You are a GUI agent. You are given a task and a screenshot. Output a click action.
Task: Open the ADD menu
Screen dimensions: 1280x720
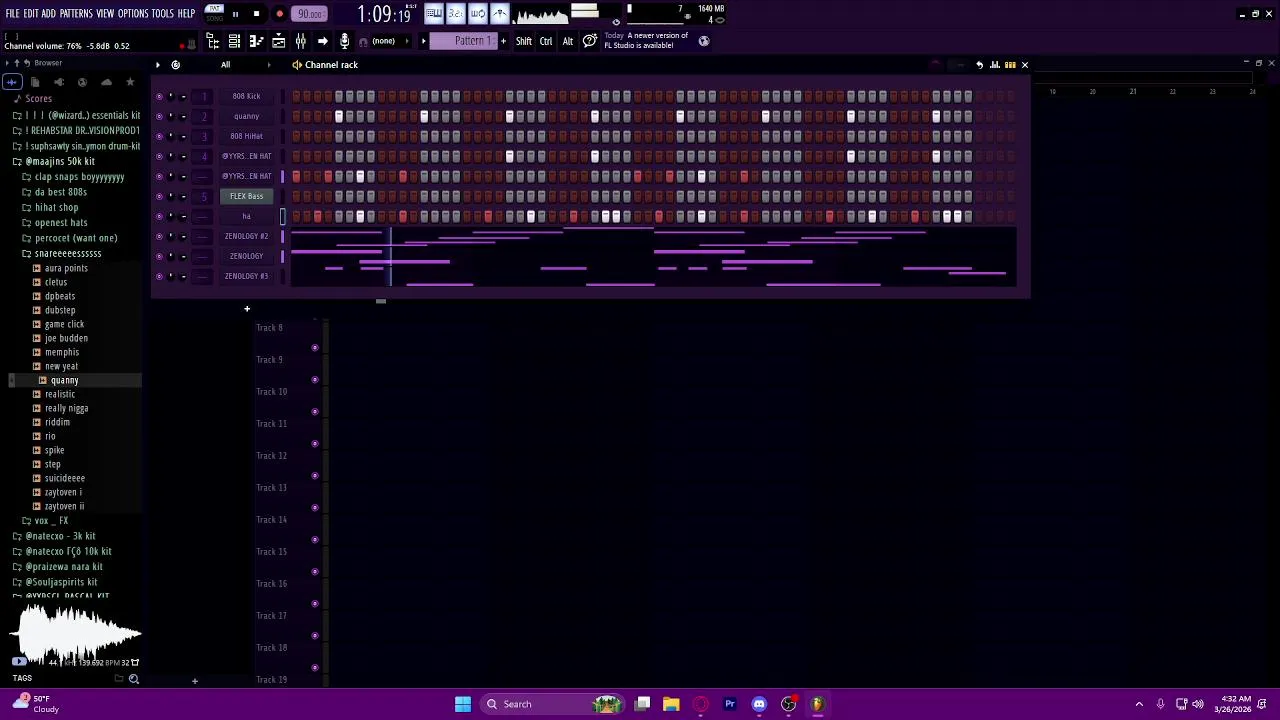pyautogui.click(x=49, y=13)
